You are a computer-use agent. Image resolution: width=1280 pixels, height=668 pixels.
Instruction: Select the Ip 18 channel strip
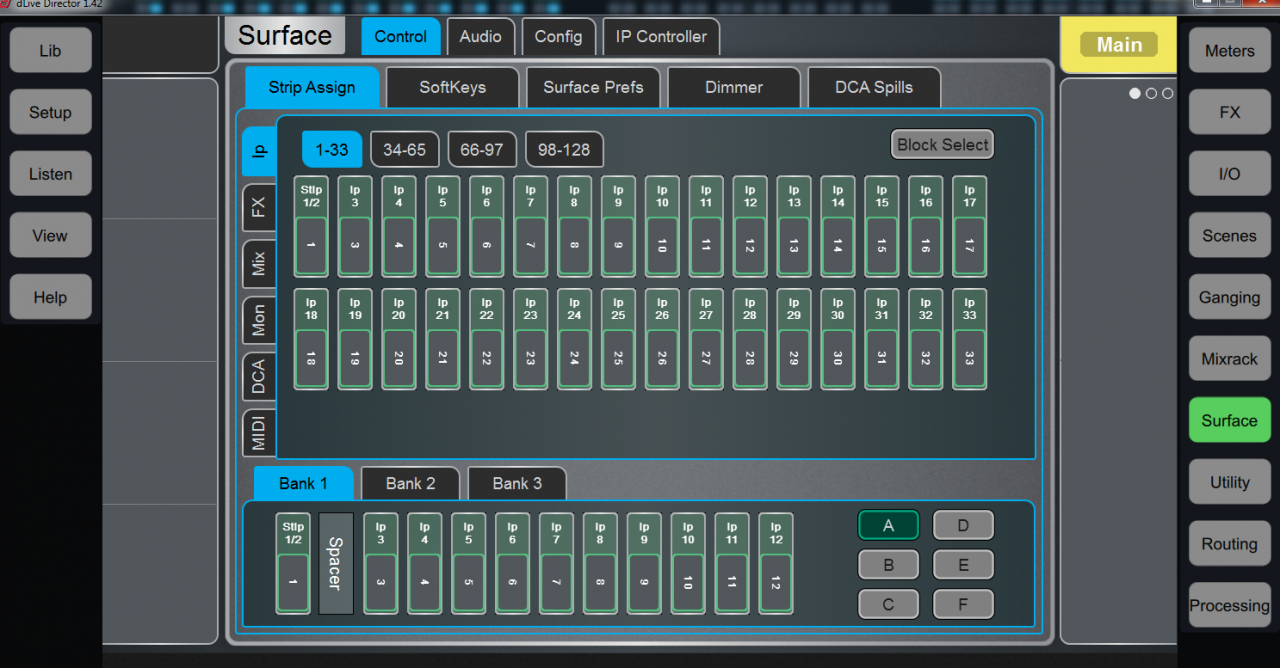(x=311, y=340)
